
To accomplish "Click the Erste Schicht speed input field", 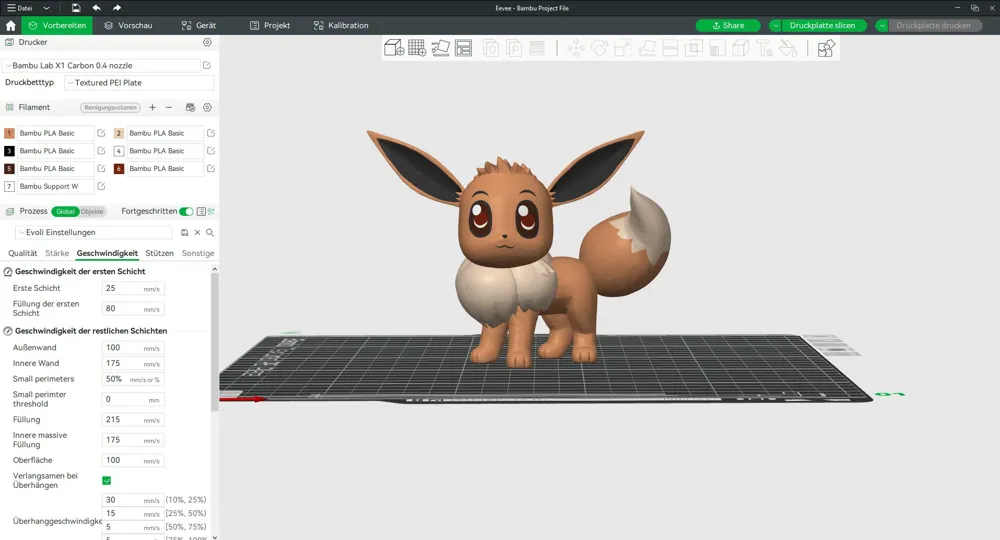I will (133, 288).
